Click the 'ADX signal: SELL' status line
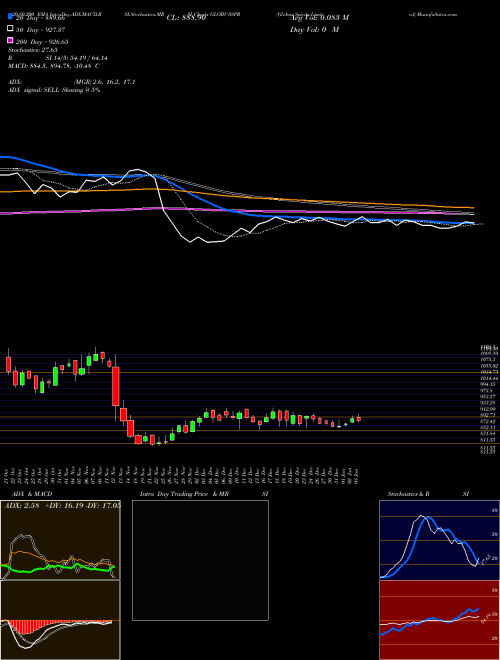 (54, 90)
